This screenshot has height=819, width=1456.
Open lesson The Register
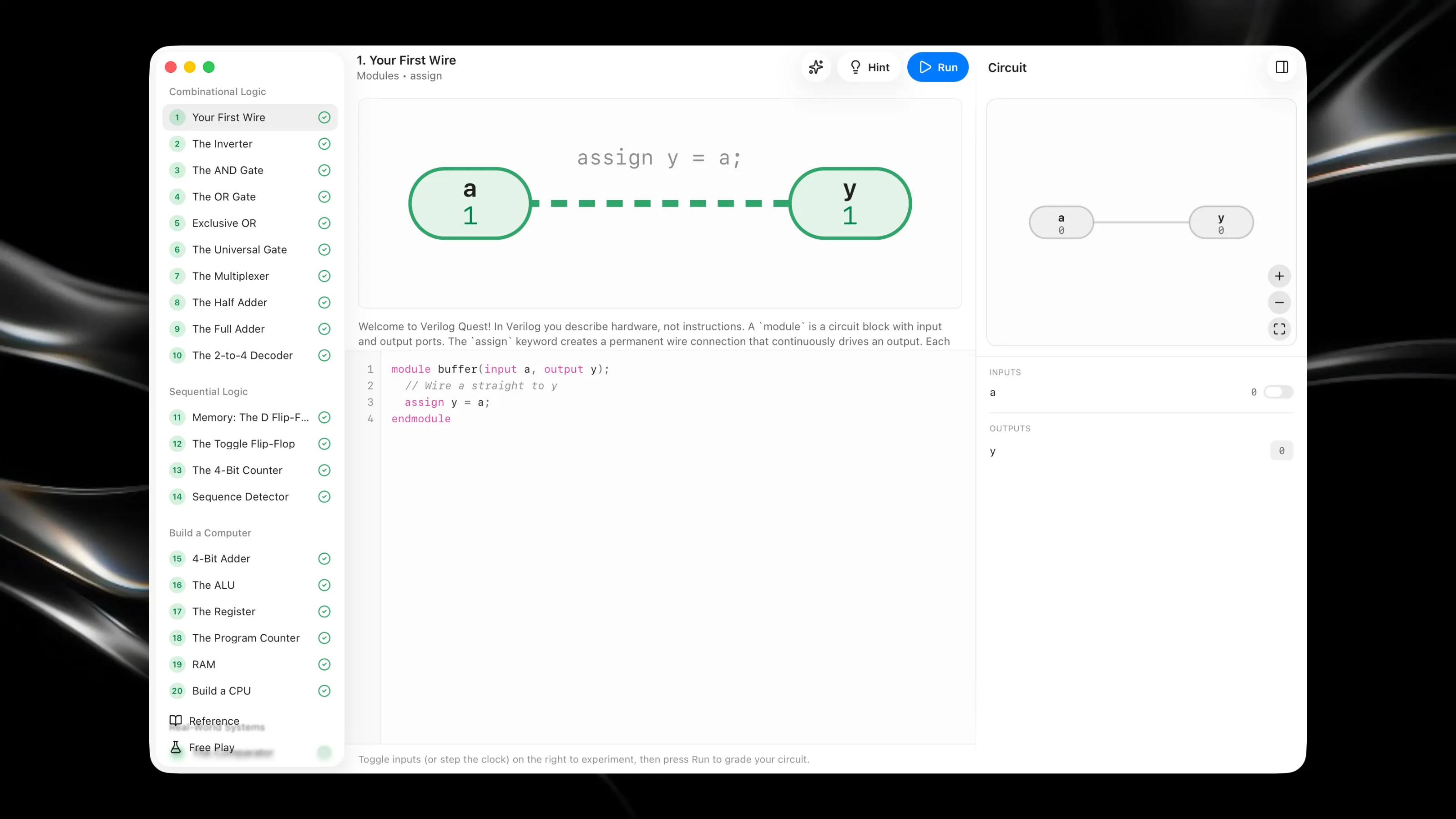pos(250,612)
